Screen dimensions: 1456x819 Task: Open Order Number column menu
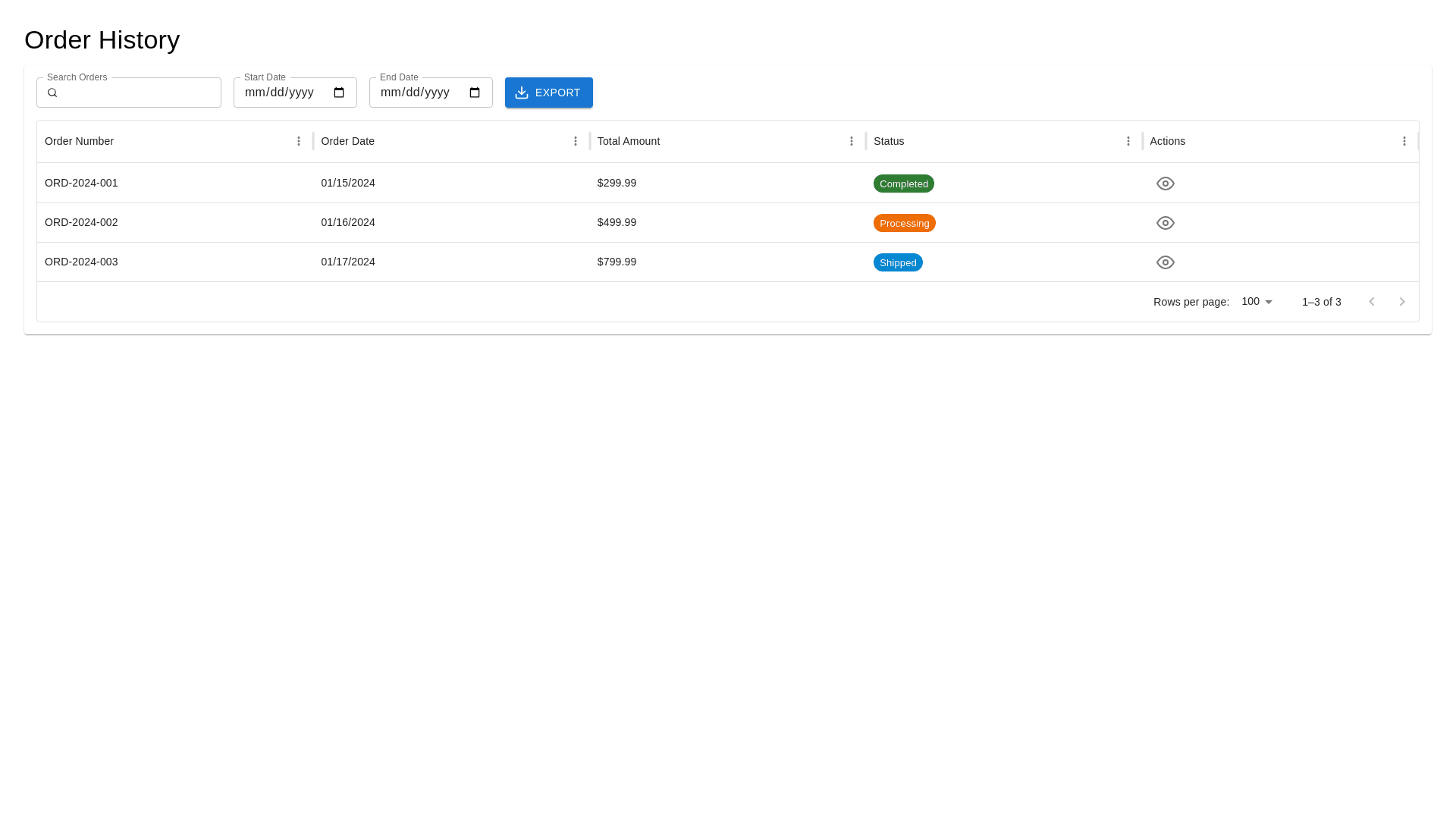pos(299,141)
